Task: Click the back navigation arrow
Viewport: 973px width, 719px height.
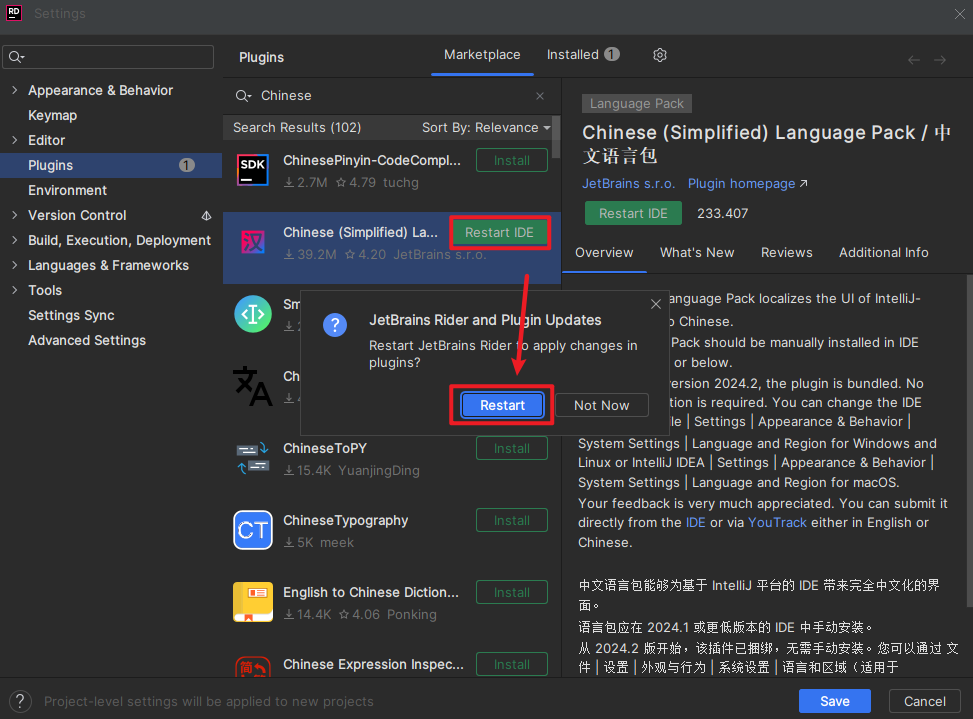Action: [x=913, y=60]
